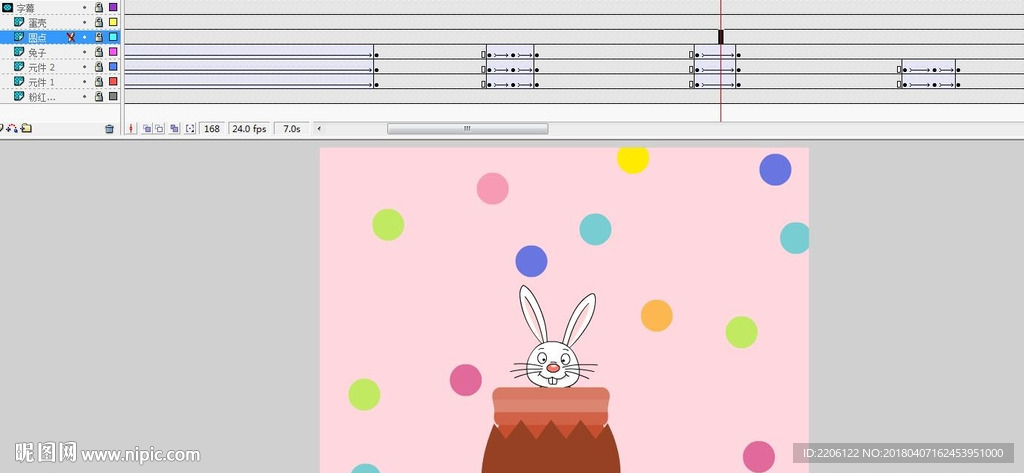This screenshot has width=1024, height=473.
Task: Toggle lock on the 元件 1 layer
Action: click(x=99, y=82)
